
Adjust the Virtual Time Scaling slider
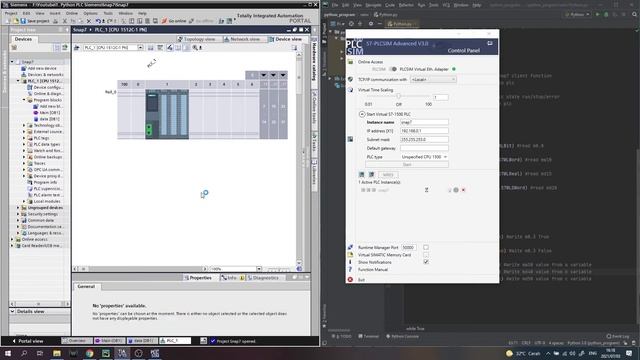click(x=398, y=96)
